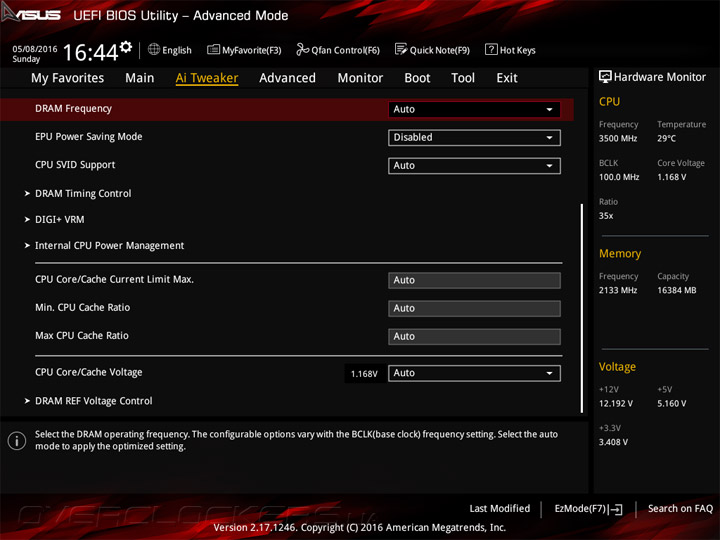Click the Min. CPU Cache Ratio field
This screenshot has width=720, height=540.
coord(474,308)
